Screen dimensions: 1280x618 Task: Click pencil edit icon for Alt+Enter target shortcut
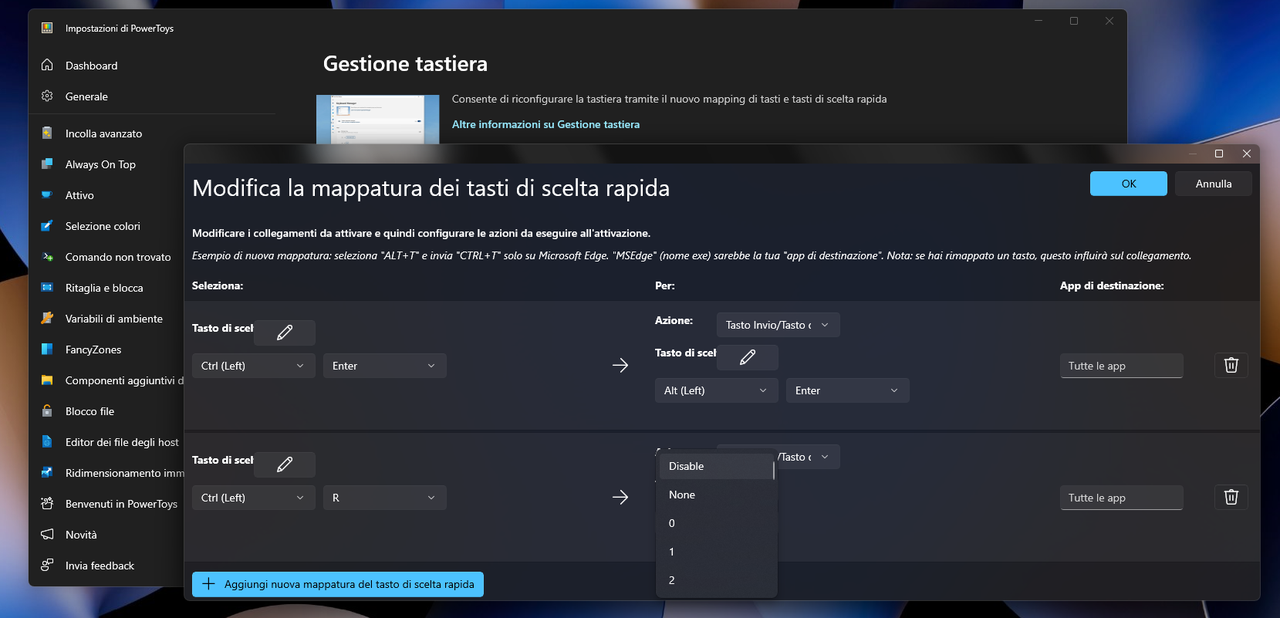pos(748,358)
